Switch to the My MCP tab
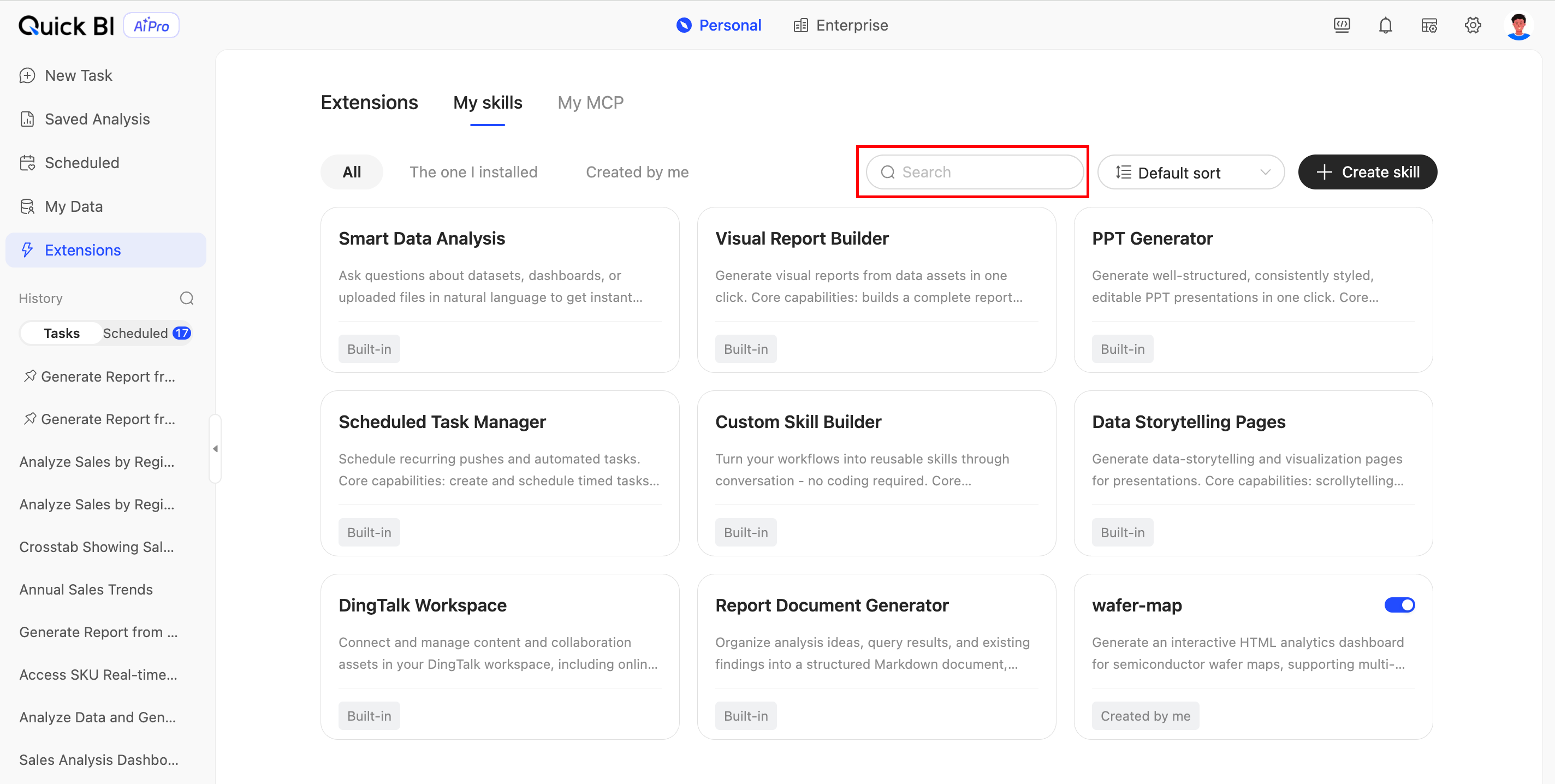The width and height of the screenshot is (1555, 784). tap(590, 103)
